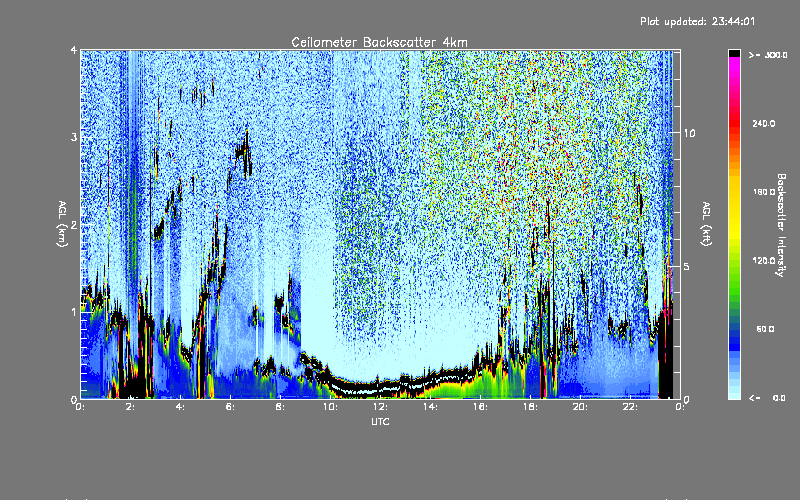Image resolution: width=800 pixels, height=500 pixels.
Task: Select the "4:" UTC hour tick
Action: pos(180,407)
